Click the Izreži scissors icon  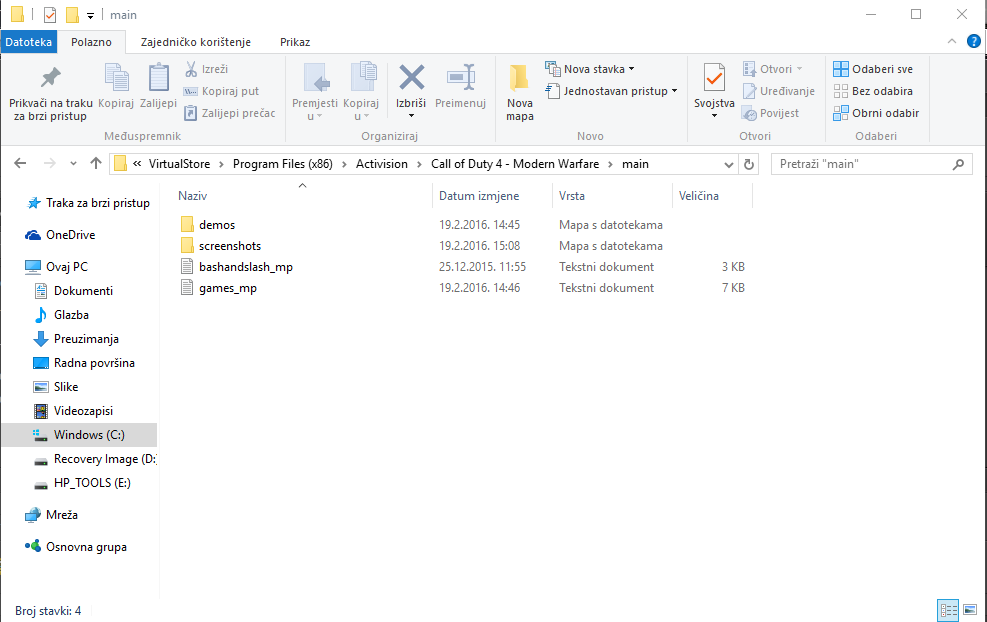pos(191,69)
